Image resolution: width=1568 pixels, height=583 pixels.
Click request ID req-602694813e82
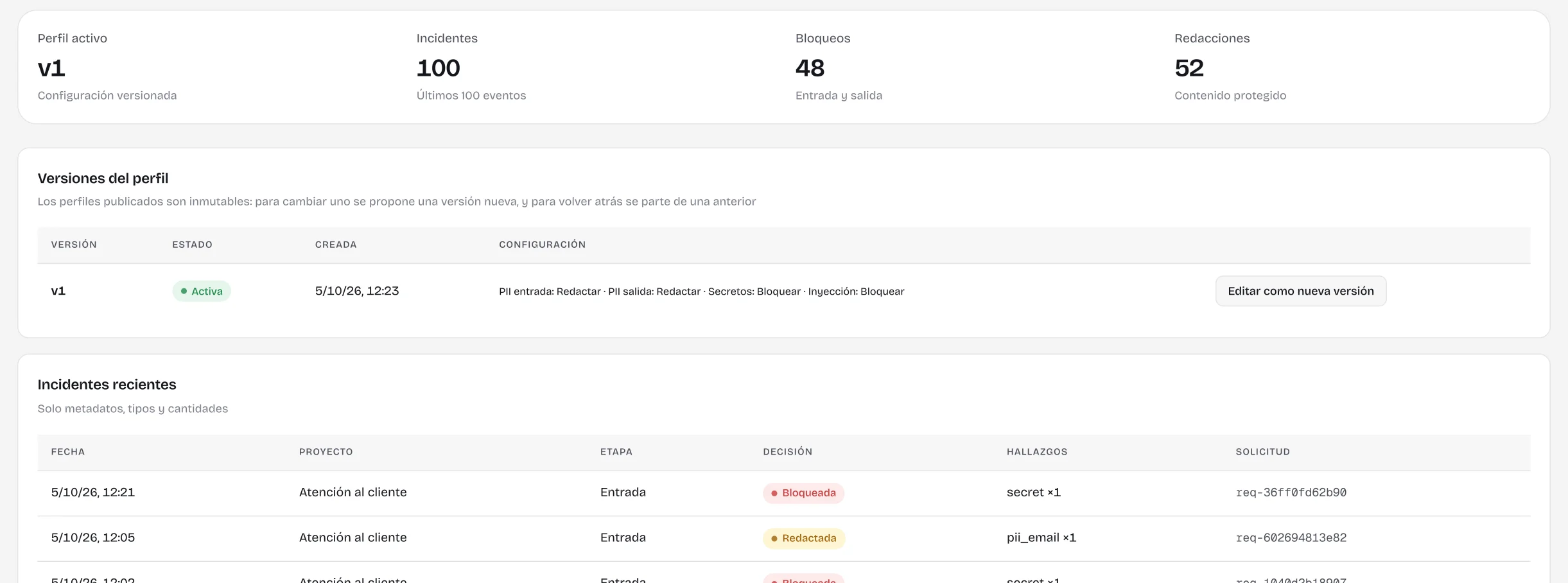pos(1291,538)
